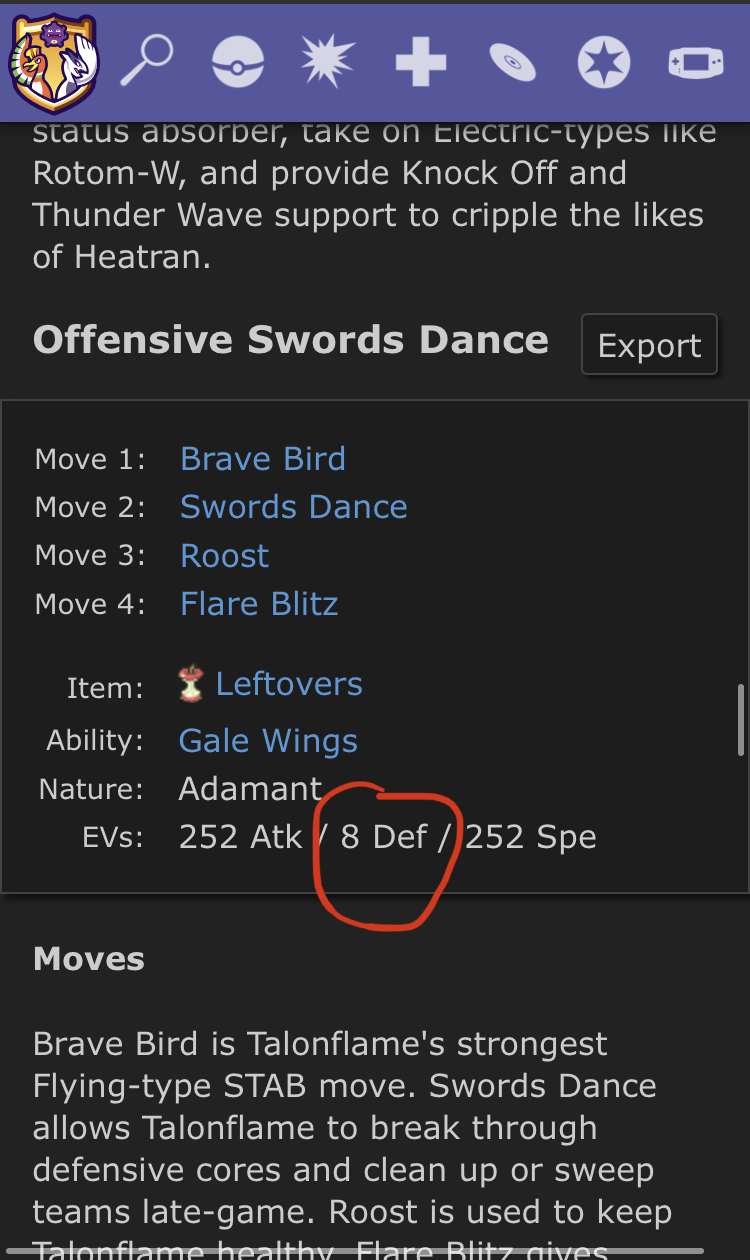Open the Swords Dance move link
The image size is (750, 1260).
(x=294, y=506)
